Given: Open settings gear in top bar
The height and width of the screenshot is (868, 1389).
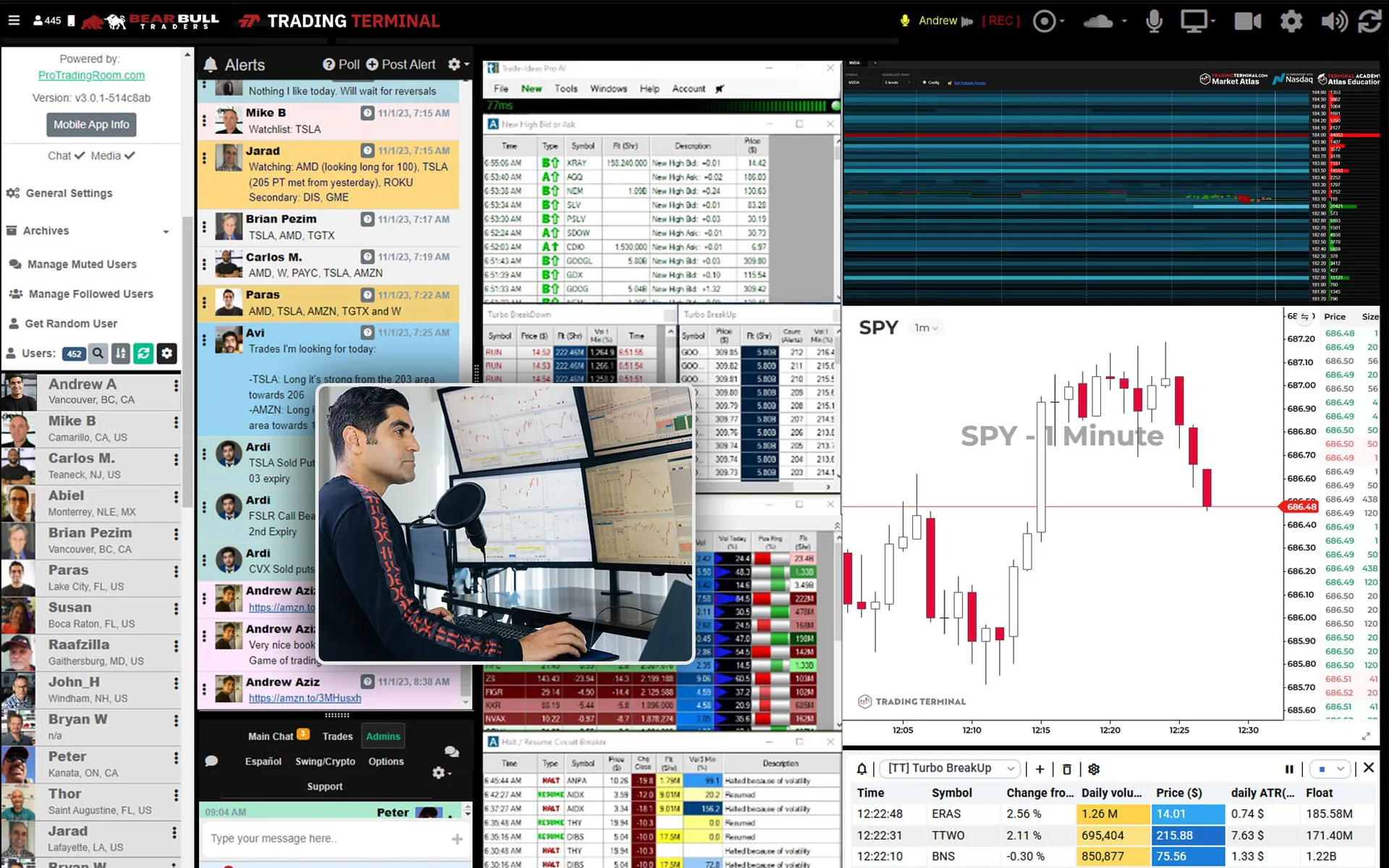Looking at the screenshot, I should pos(1291,21).
